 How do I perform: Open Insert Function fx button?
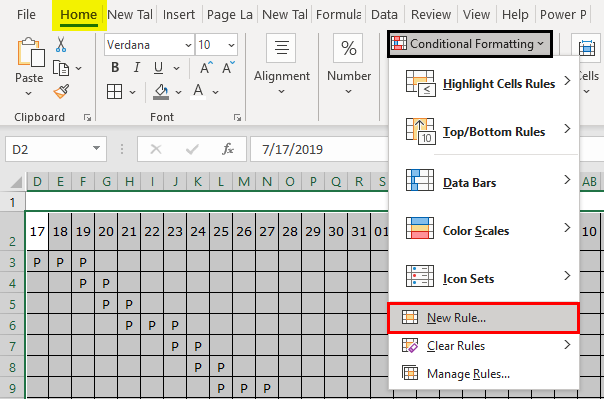click(228, 149)
